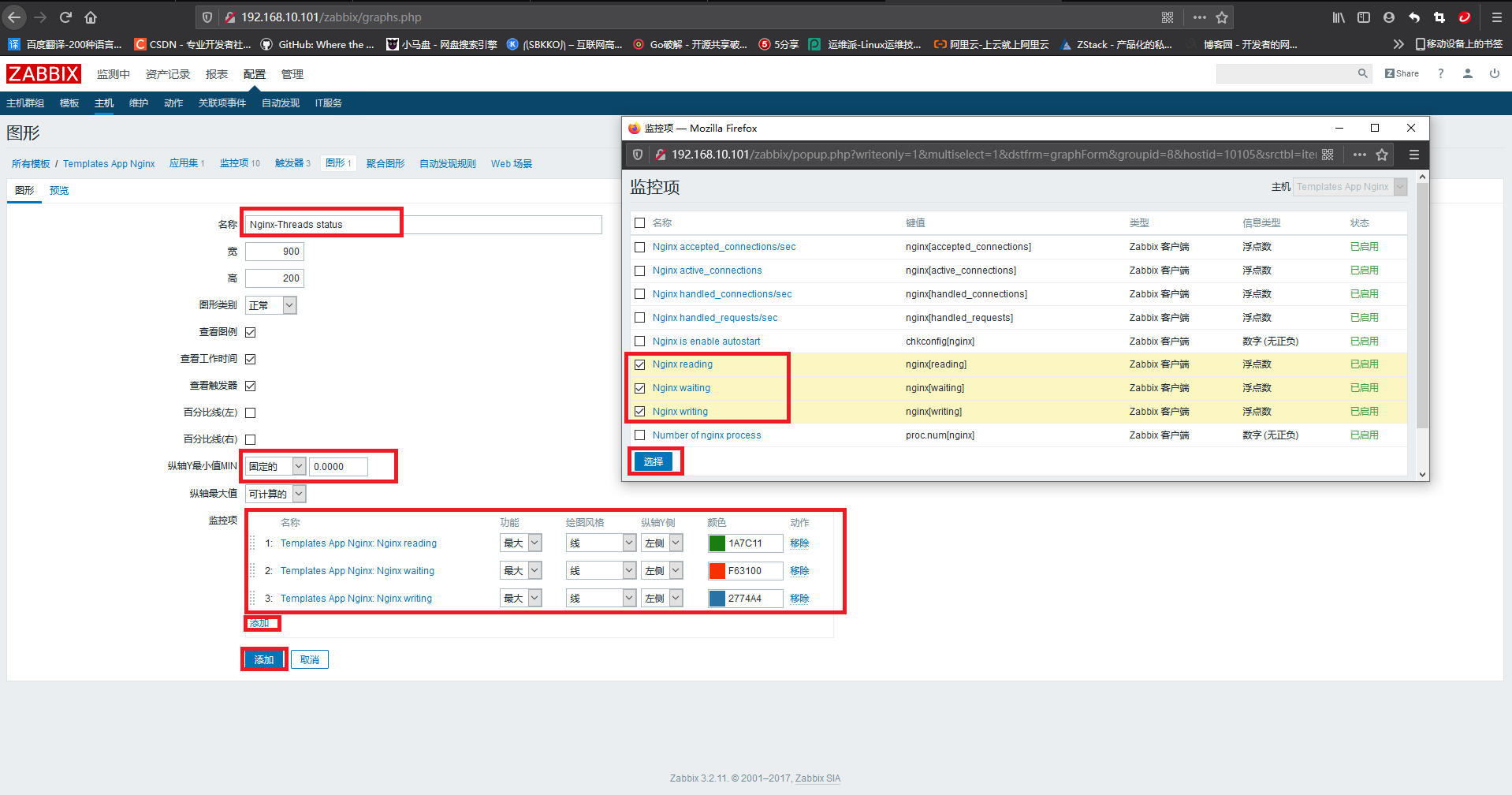Open the 图形类别 dropdown
The image size is (1512, 795).
[270, 305]
